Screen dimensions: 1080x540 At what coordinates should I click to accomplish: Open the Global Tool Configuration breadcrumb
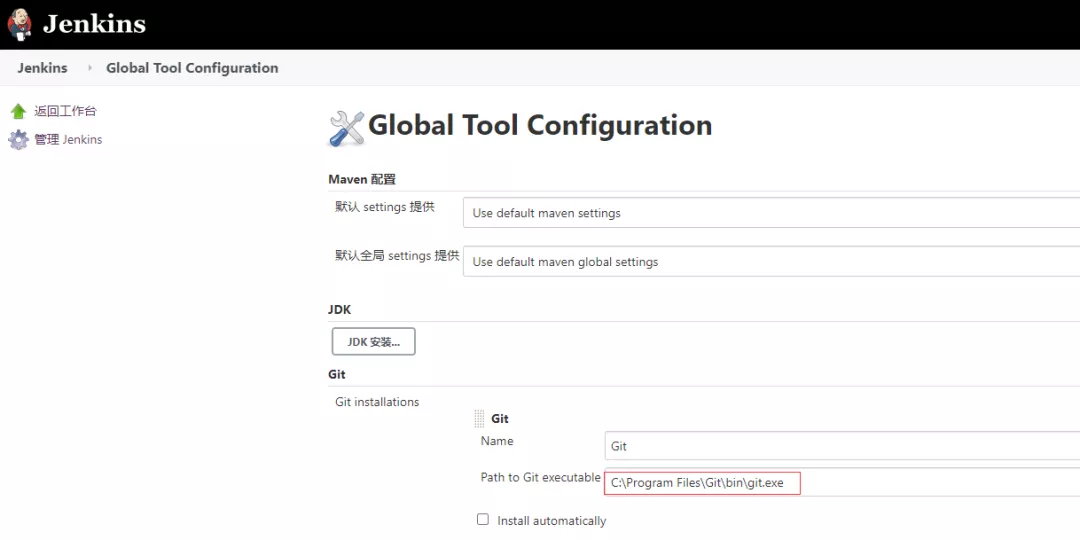pyautogui.click(x=192, y=68)
